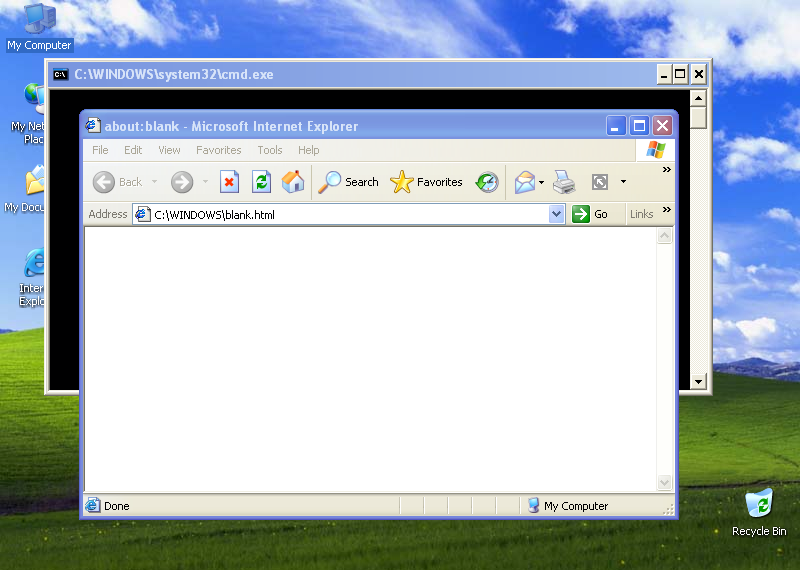Expand the Mail button dropdown arrow

click(x=541, y=182)
